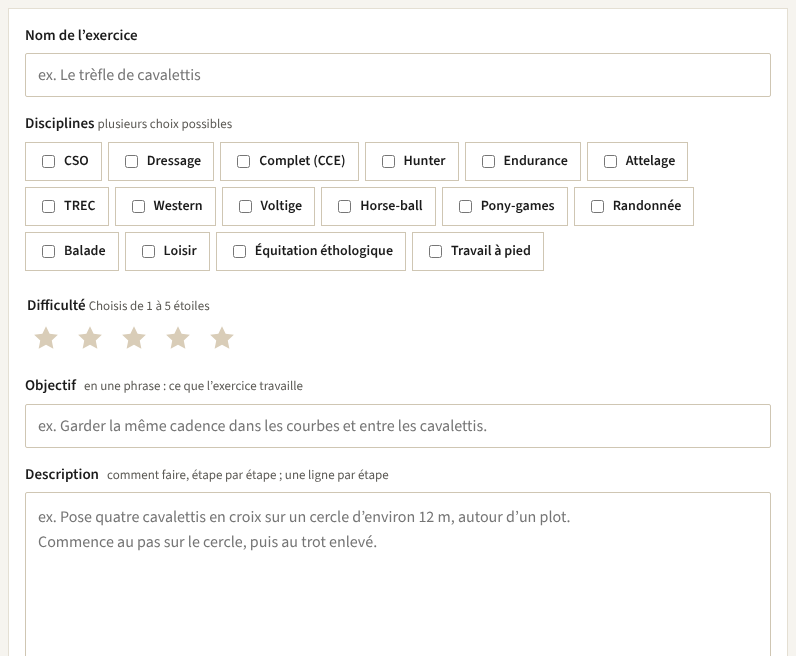Click the 'Description' label
796x656 pixels.
pos(62,474)
